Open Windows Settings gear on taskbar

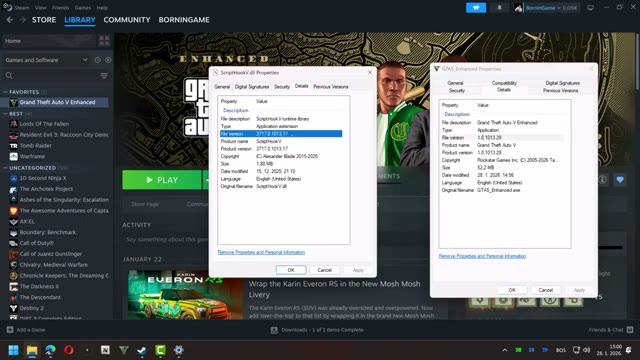[179, 350]
